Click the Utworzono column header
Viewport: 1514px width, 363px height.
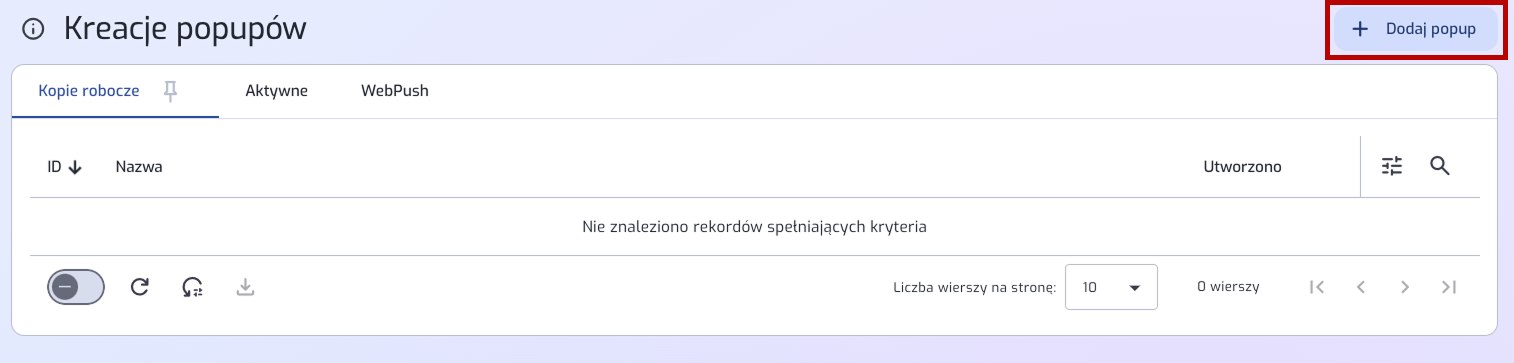point(1242,167)
